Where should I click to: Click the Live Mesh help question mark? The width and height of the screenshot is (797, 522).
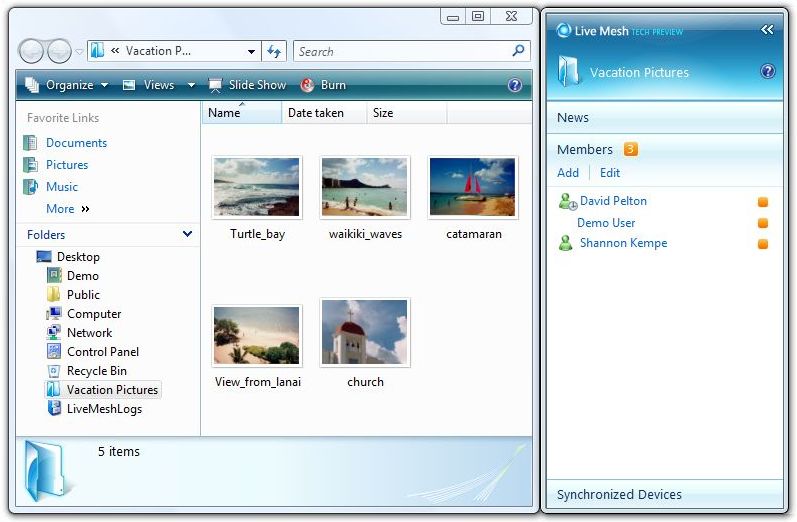coord(768,72)
